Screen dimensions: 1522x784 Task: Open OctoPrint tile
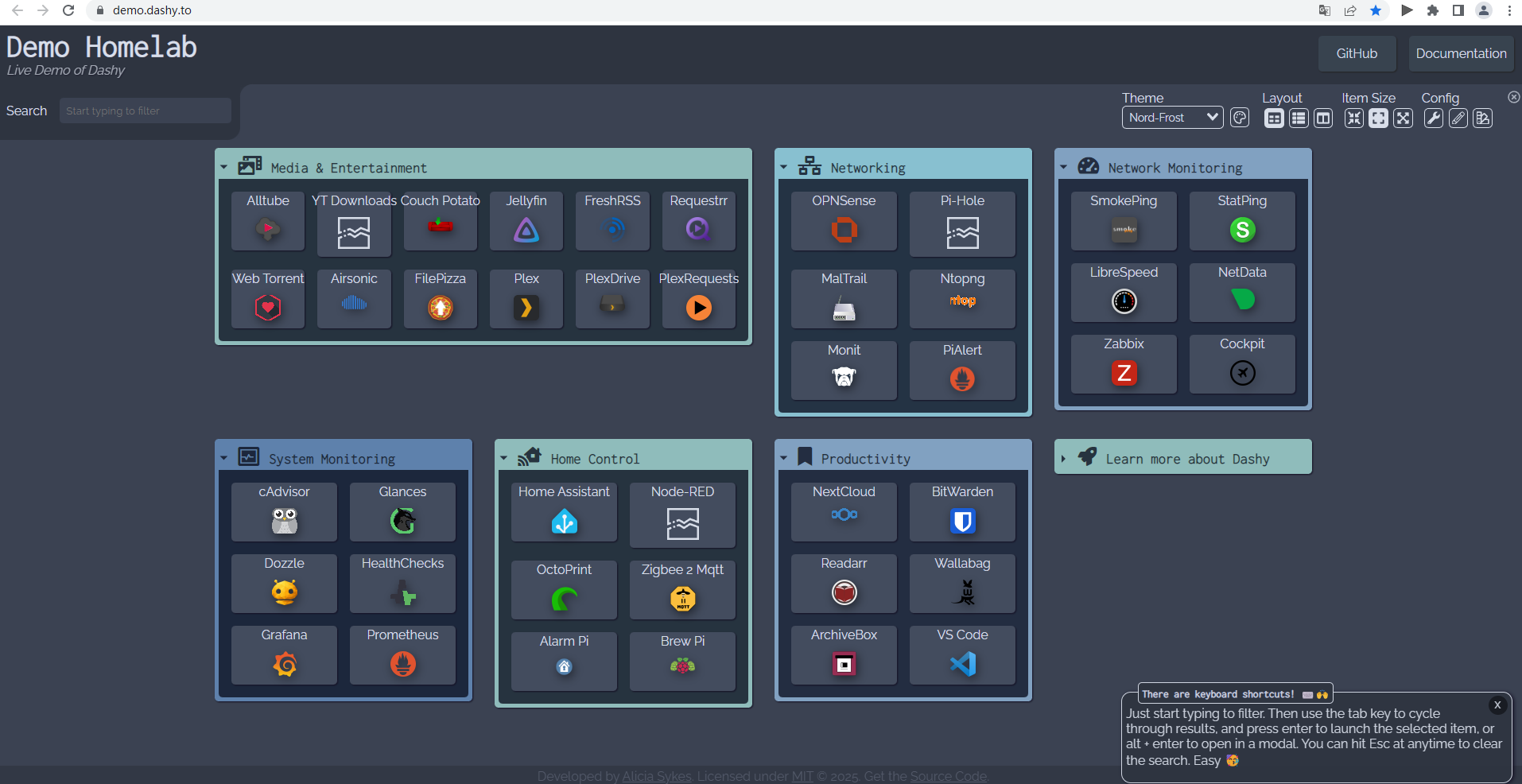pyautogui.click(x=564, y=589)
